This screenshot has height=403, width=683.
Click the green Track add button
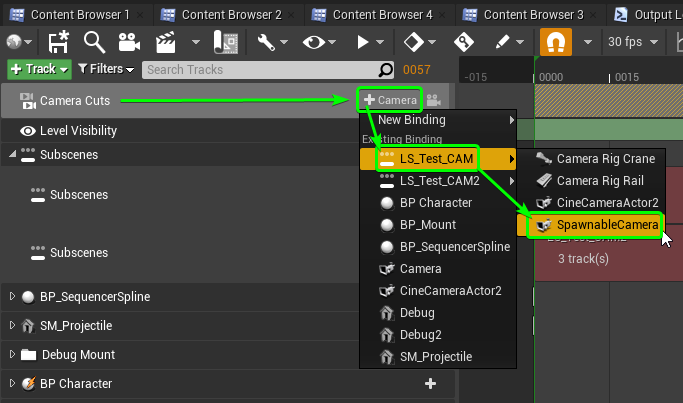[x=39, y=69]
